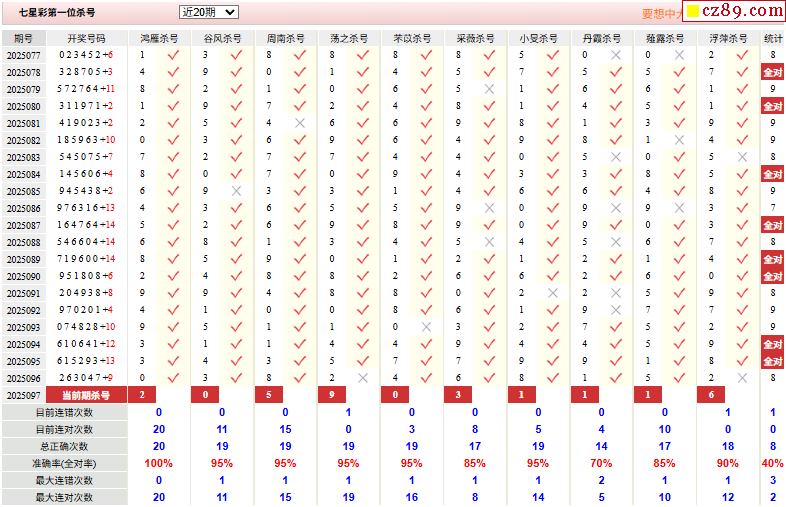Click the gray X for 丹霞杀号 in row 2025092
Image resolution: width=786 pixels, height=507 pixels.
616,310
